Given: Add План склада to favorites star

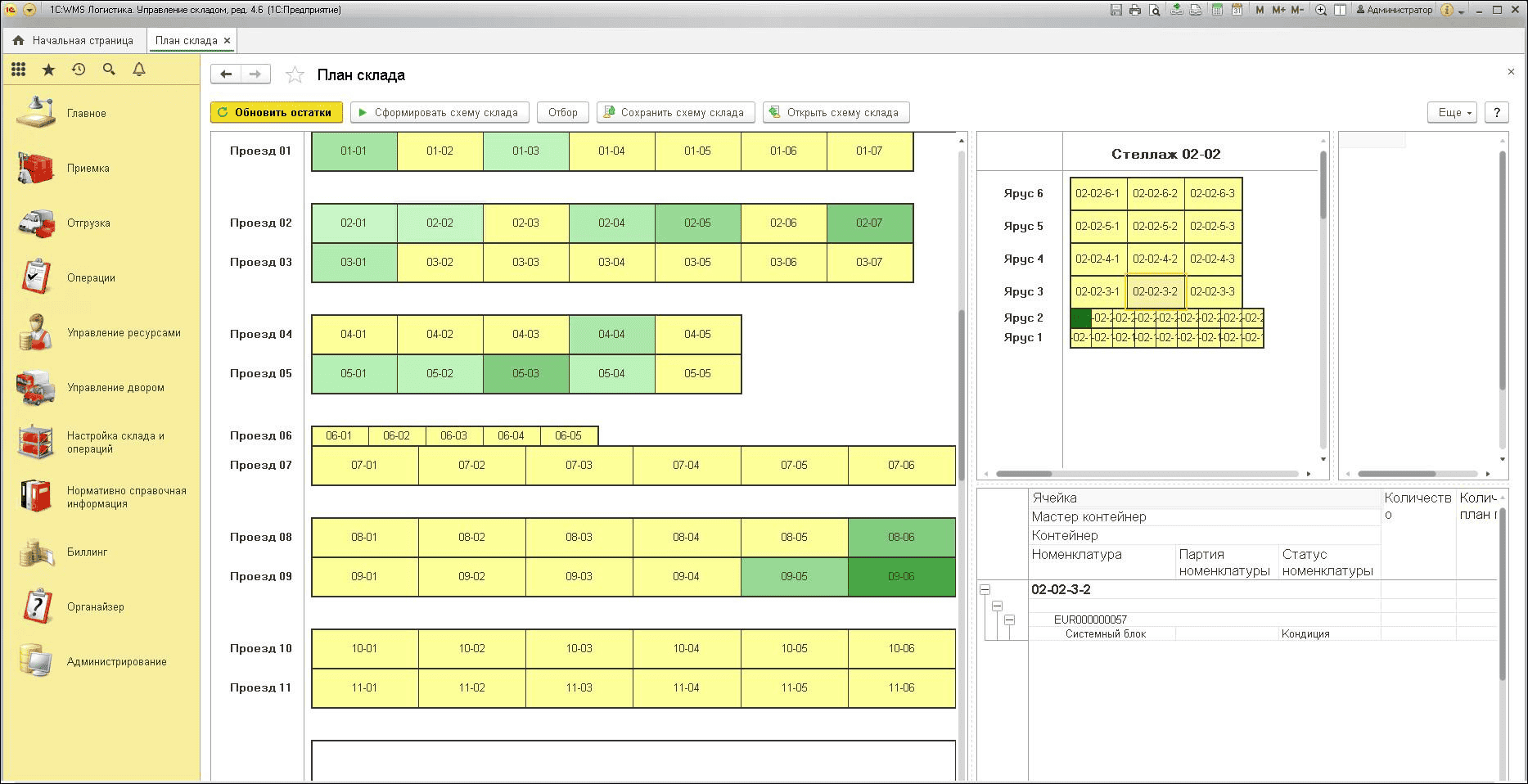Looking at the screenshot, I should pyautogui.click(x=295, y=75).
